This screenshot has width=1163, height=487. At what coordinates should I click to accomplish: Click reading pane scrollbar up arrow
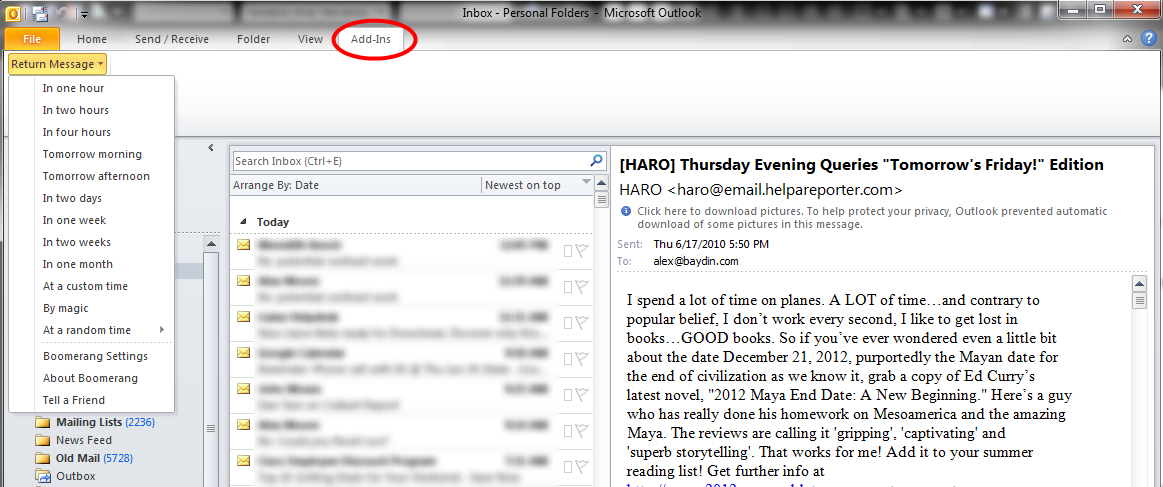1141,284
